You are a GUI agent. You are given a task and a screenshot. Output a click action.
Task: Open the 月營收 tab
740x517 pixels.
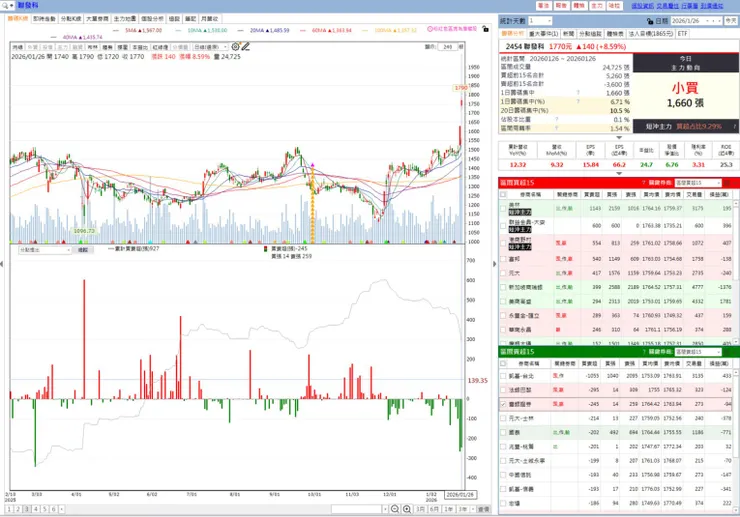click(210, 19)
